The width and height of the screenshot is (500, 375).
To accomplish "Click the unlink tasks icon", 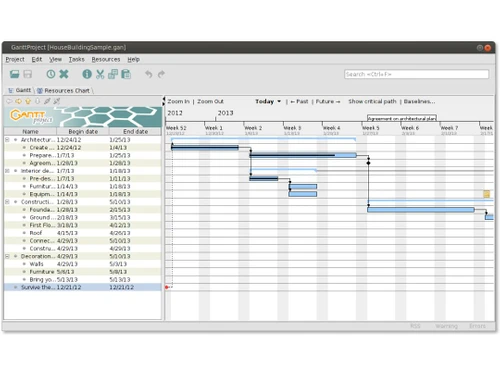I will (x=57, y=101).
